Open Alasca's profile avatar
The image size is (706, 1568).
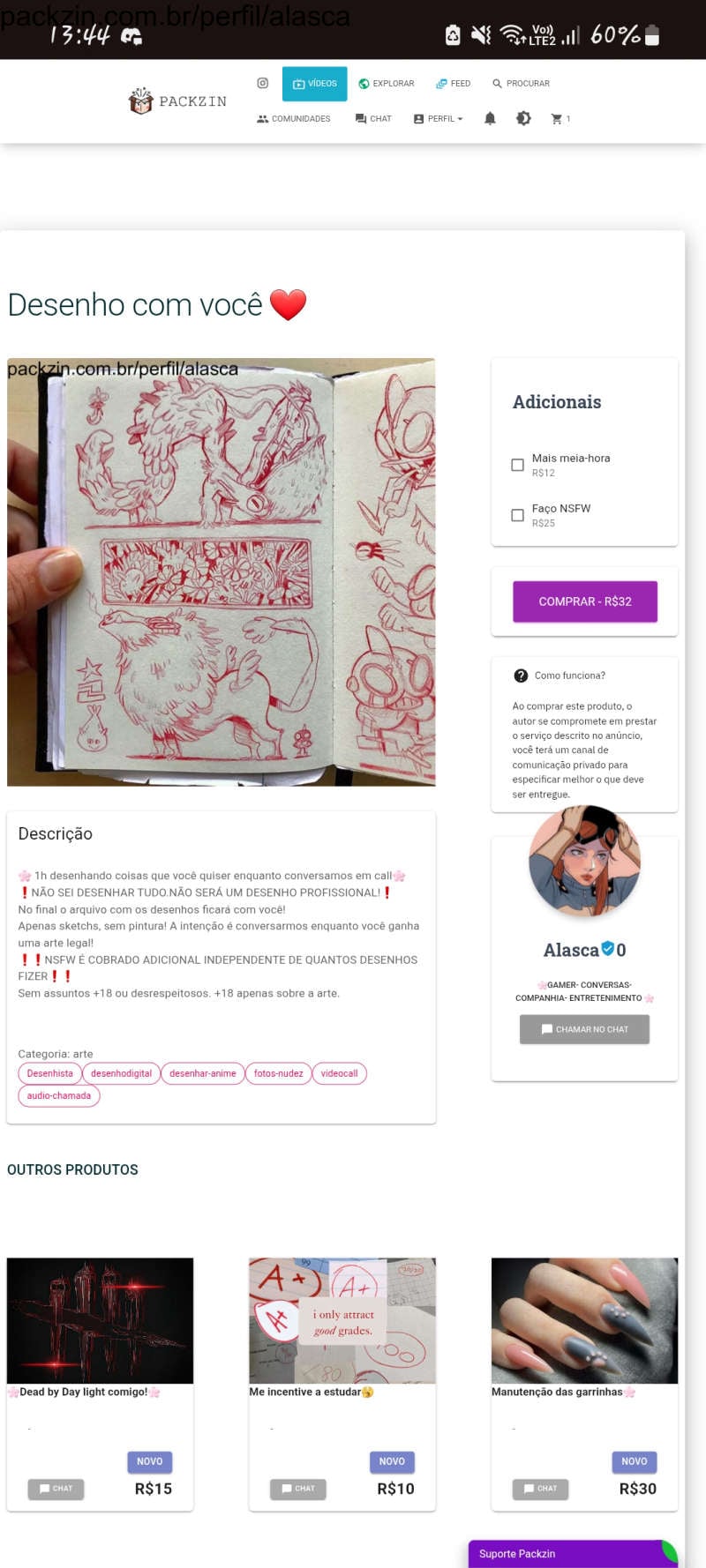click(x=584, y=861)
